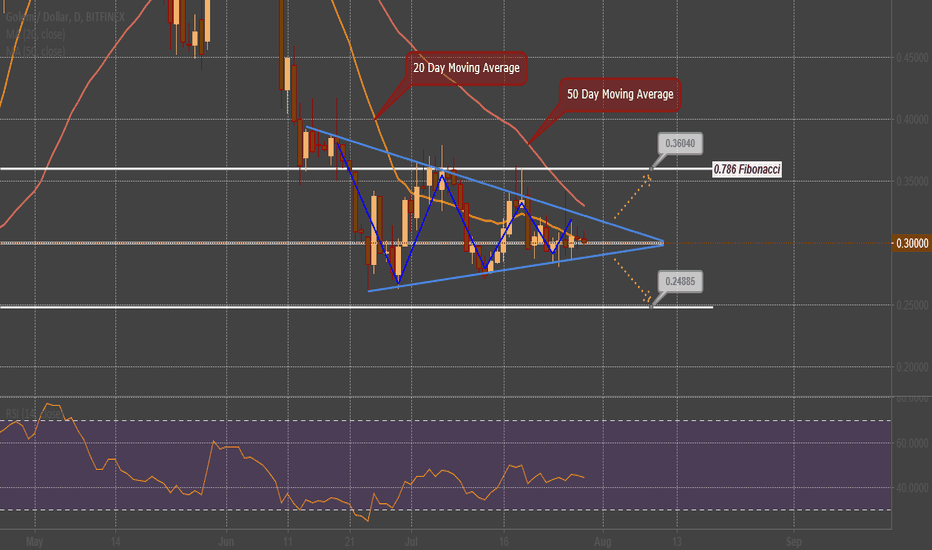Select the '50 Day Moving Average' callout label
The height and width of the screenshot is (550, 932).
620,94
